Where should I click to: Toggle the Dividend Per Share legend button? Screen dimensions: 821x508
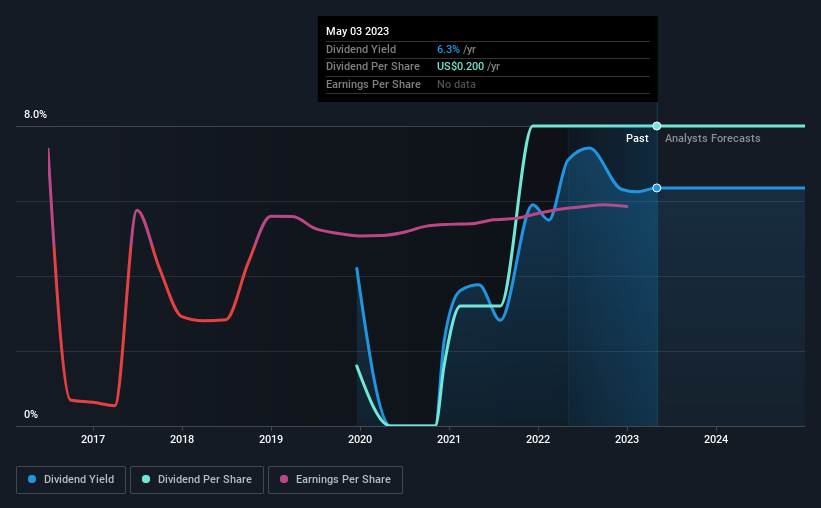(197, 480)
